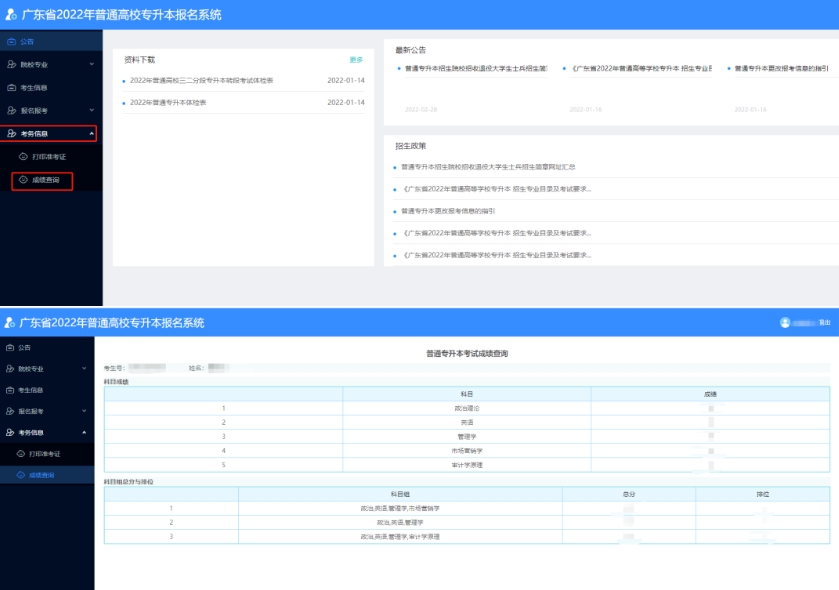
Task: Open 院校专业 menu label in the score query sidebar
Action: click(31, 369)
